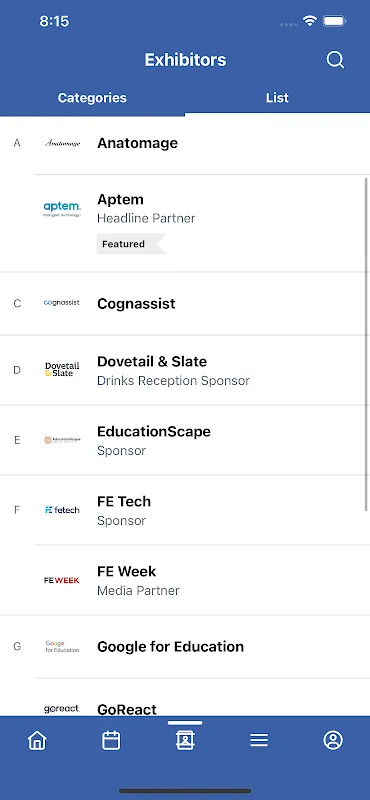Open the Cognassist exhibitor entry
Image resolution: width=370 pixels, height=800 pixels.
(x=185, y=304)
